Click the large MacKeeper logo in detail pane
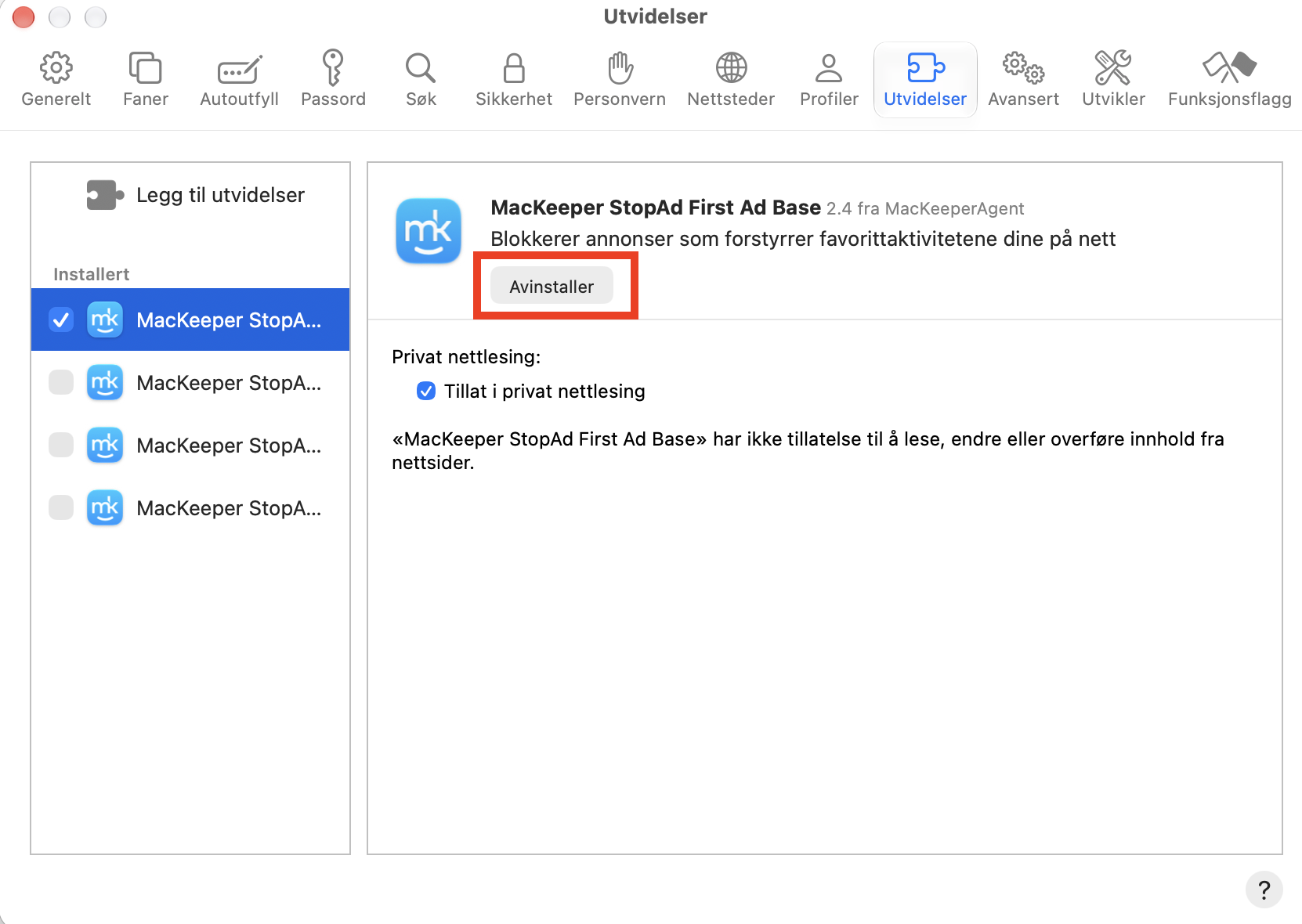The height and width of the screenshot is (924, 1302). (429, 231)
